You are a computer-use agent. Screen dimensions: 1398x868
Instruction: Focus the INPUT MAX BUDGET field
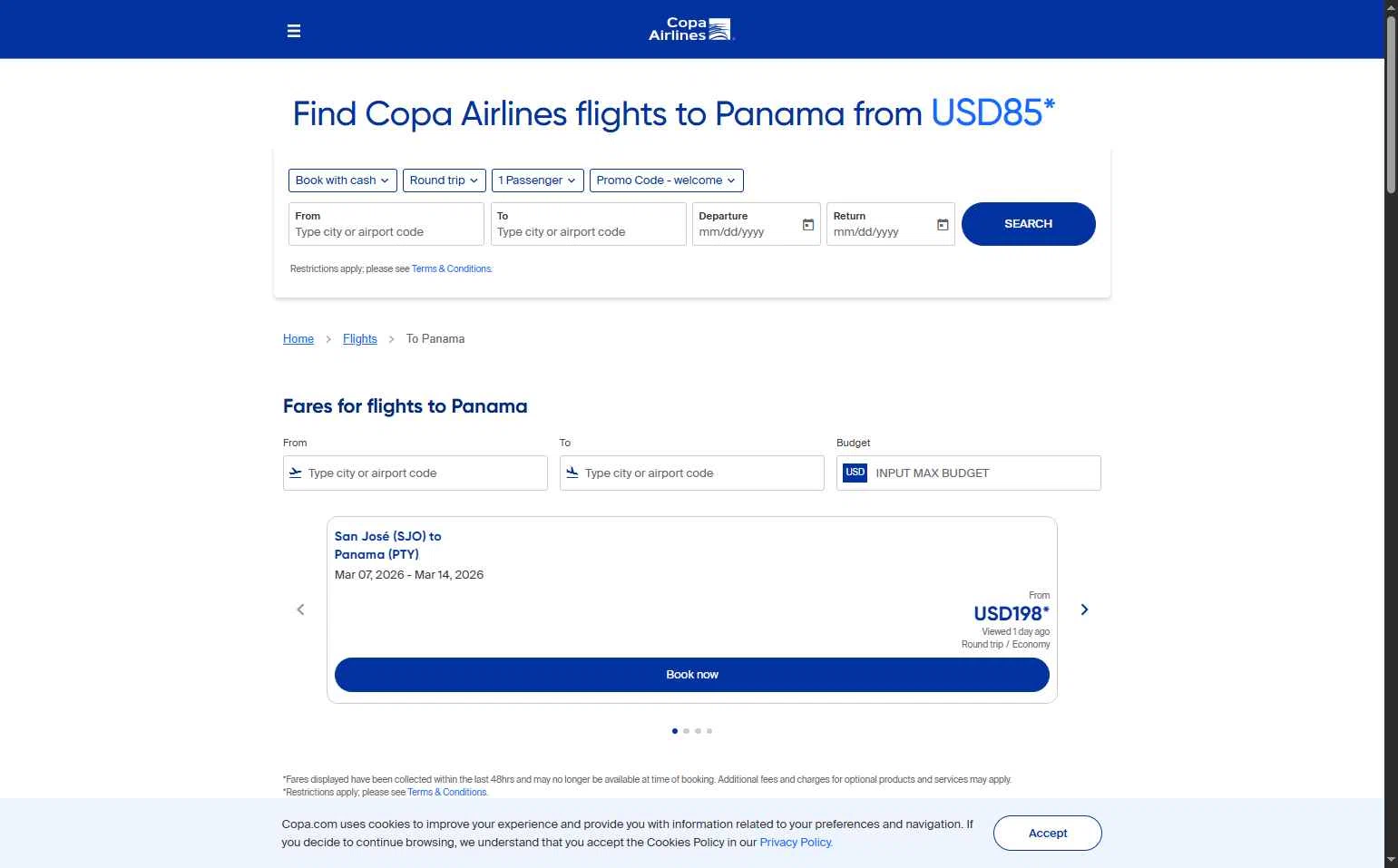(x=983, y=473)
